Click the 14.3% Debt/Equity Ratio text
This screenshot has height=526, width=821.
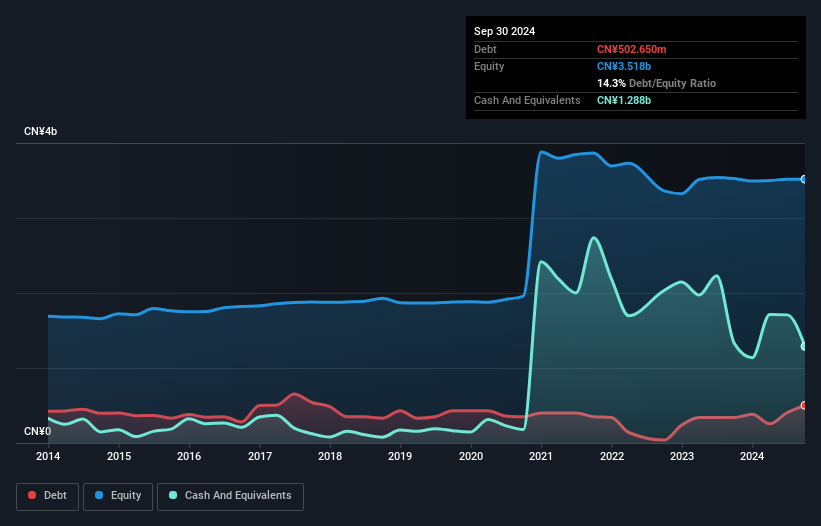click(x=656, y=83)
